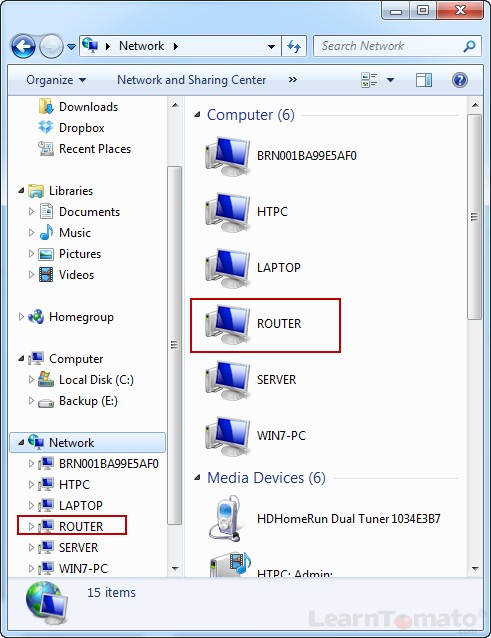Select LAPTOP in the sidebar tree
Viewport: 491px width, 638px height.
pos(81,505)
